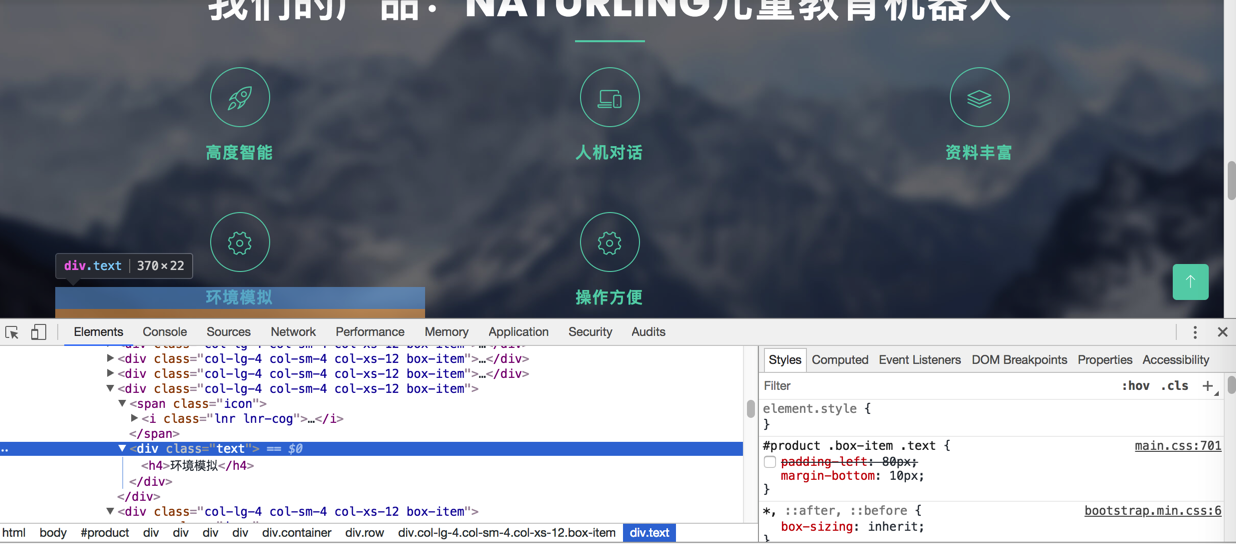Viewport: 1236px width, 544px height.
Task: Open the Performance tab
Action: point(370,332)
